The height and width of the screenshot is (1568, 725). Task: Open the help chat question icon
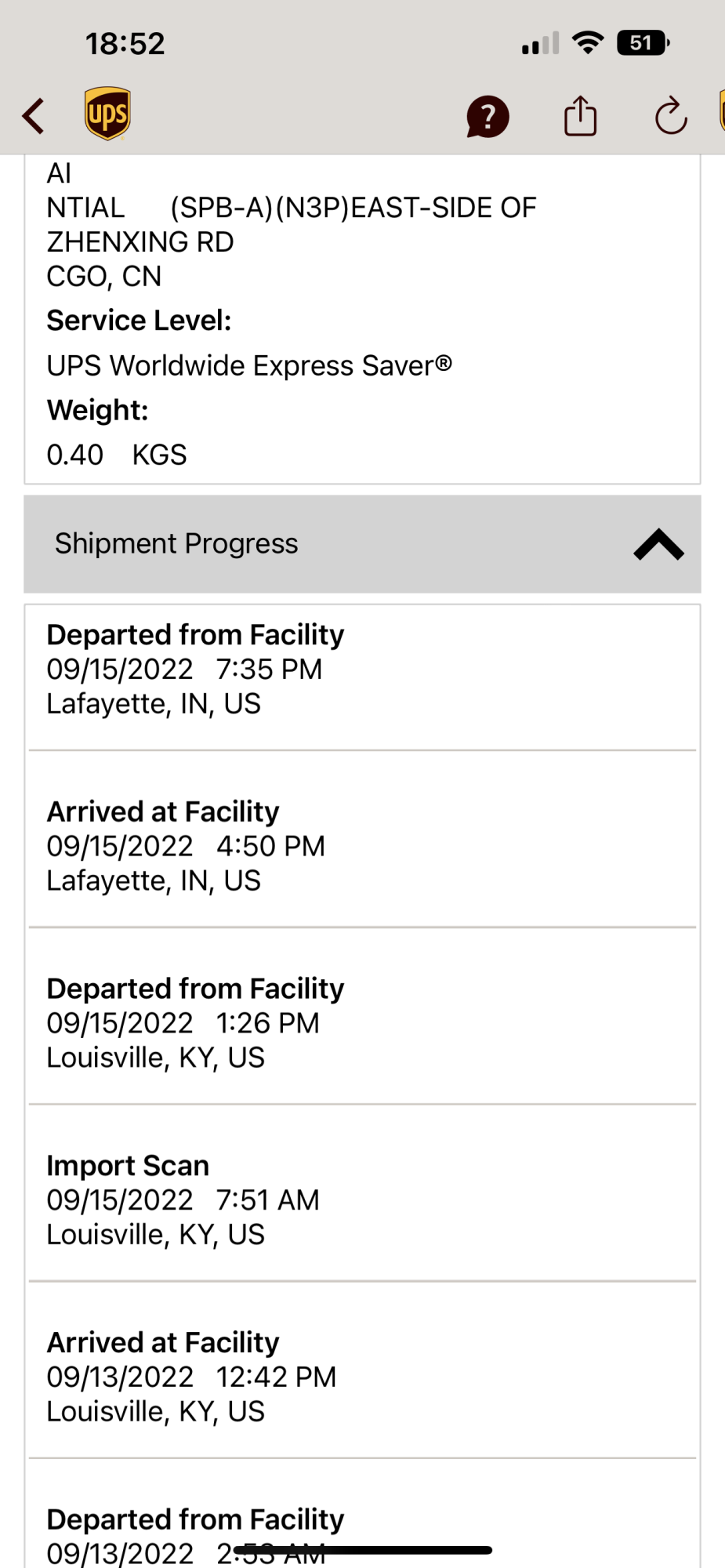click(x=488, y=117)
